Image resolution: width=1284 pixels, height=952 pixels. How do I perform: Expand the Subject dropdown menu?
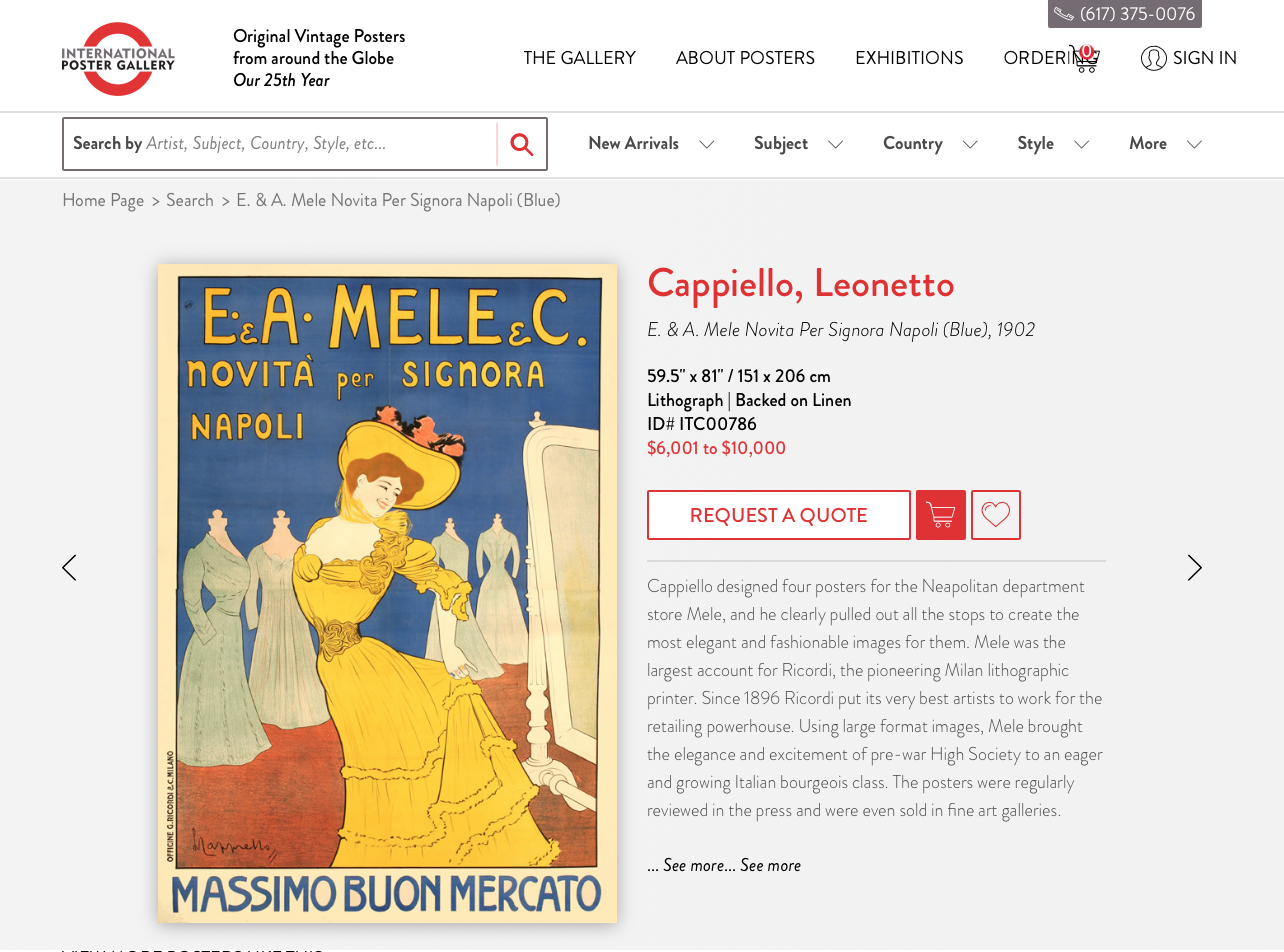coord(798,144)
